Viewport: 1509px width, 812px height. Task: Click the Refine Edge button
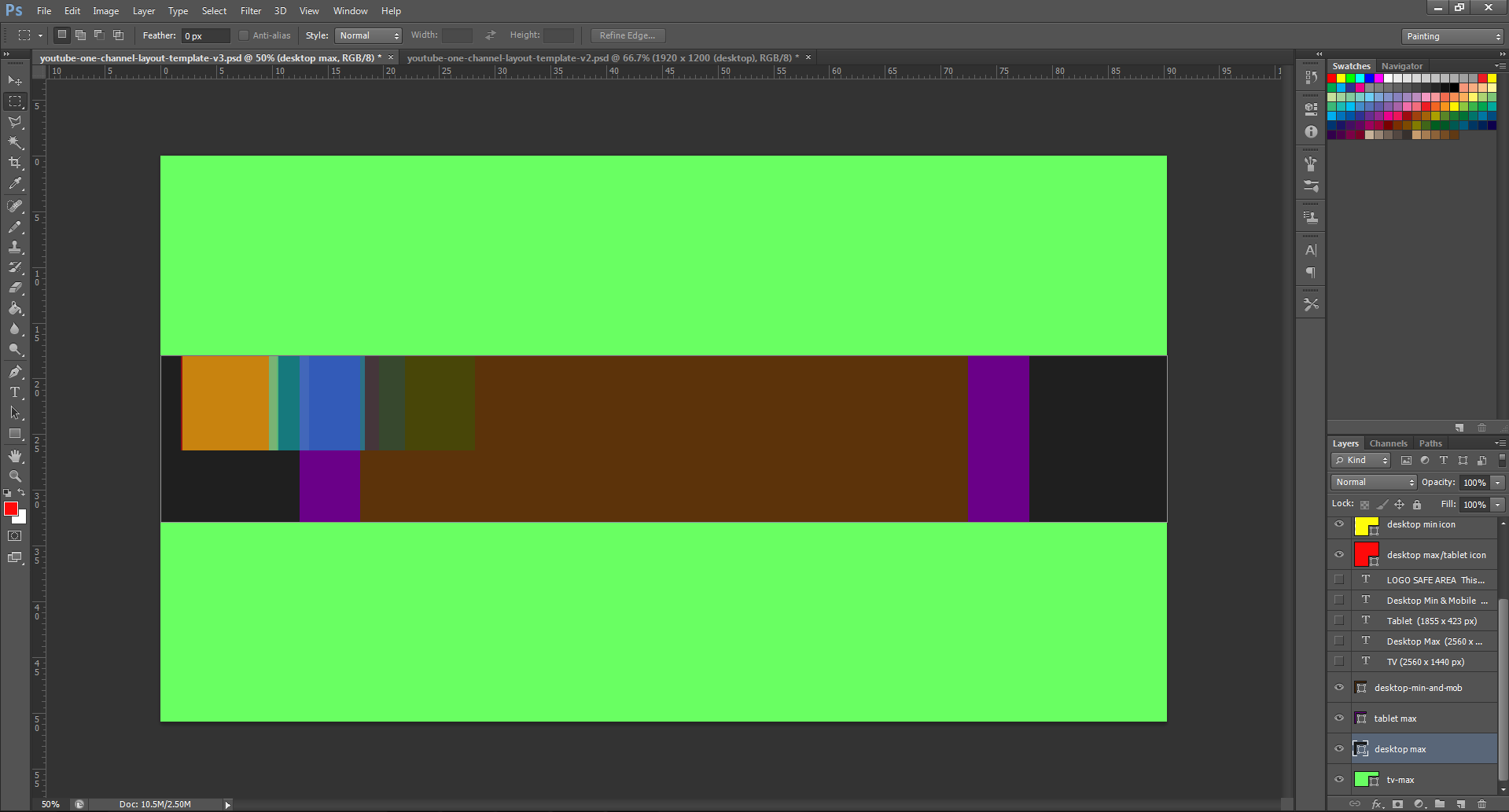click(627, 35)
